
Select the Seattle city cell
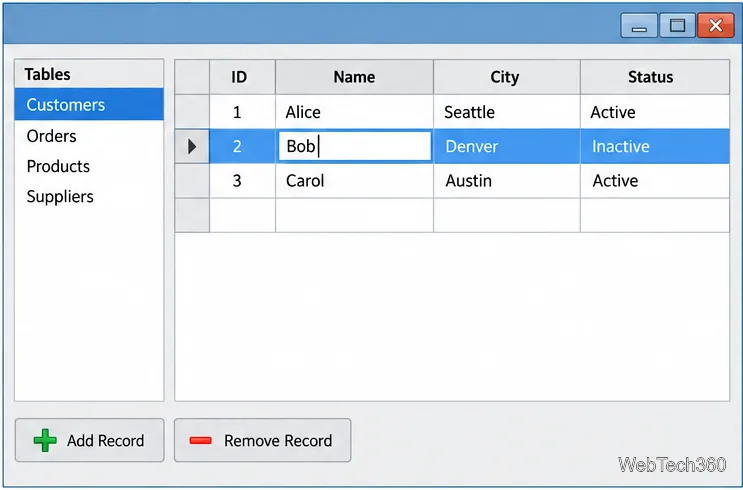tap(507, 112)
